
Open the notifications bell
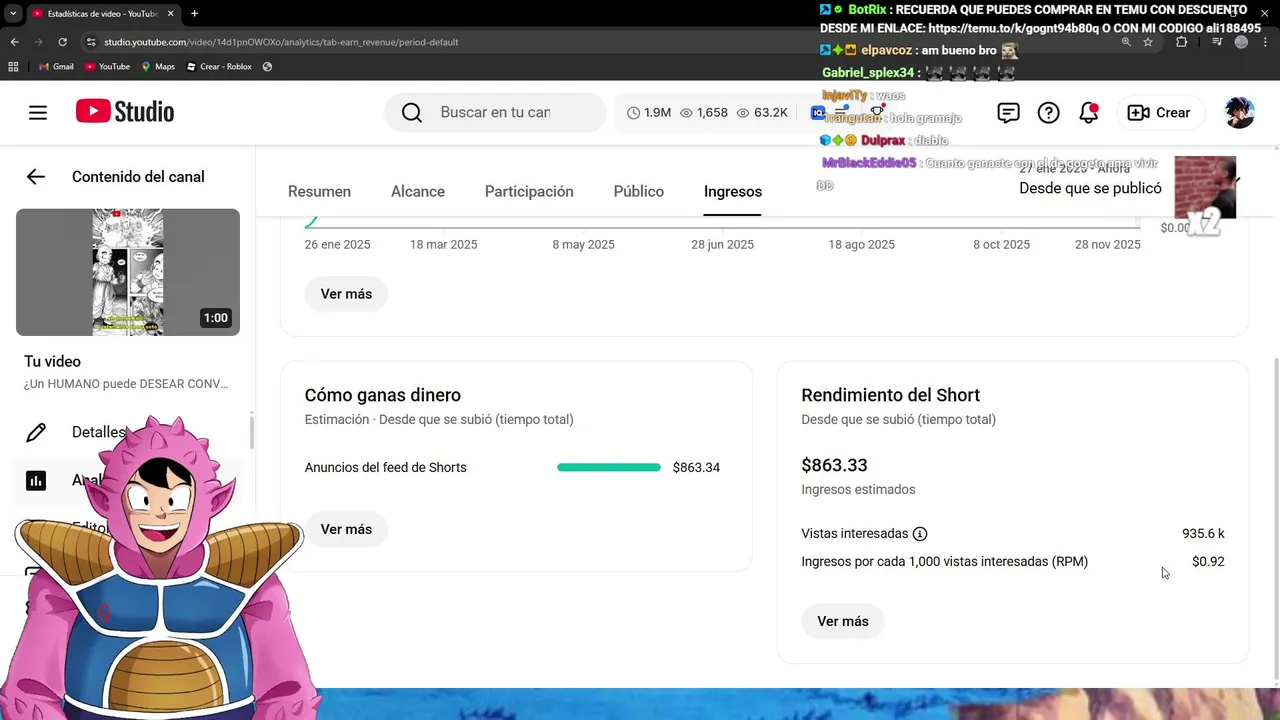[x=1089, y=113]
